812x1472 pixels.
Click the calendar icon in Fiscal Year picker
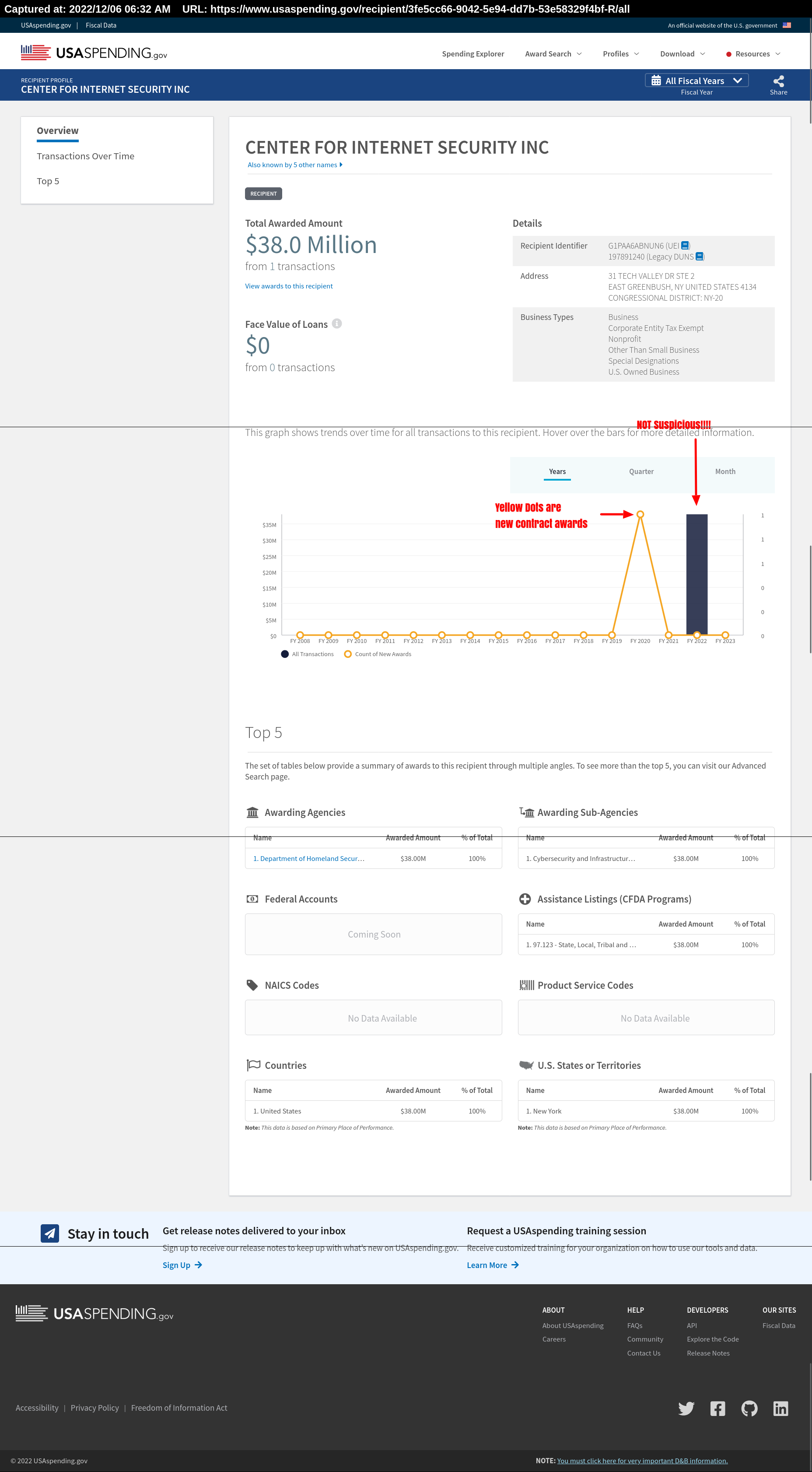point(656,81)
